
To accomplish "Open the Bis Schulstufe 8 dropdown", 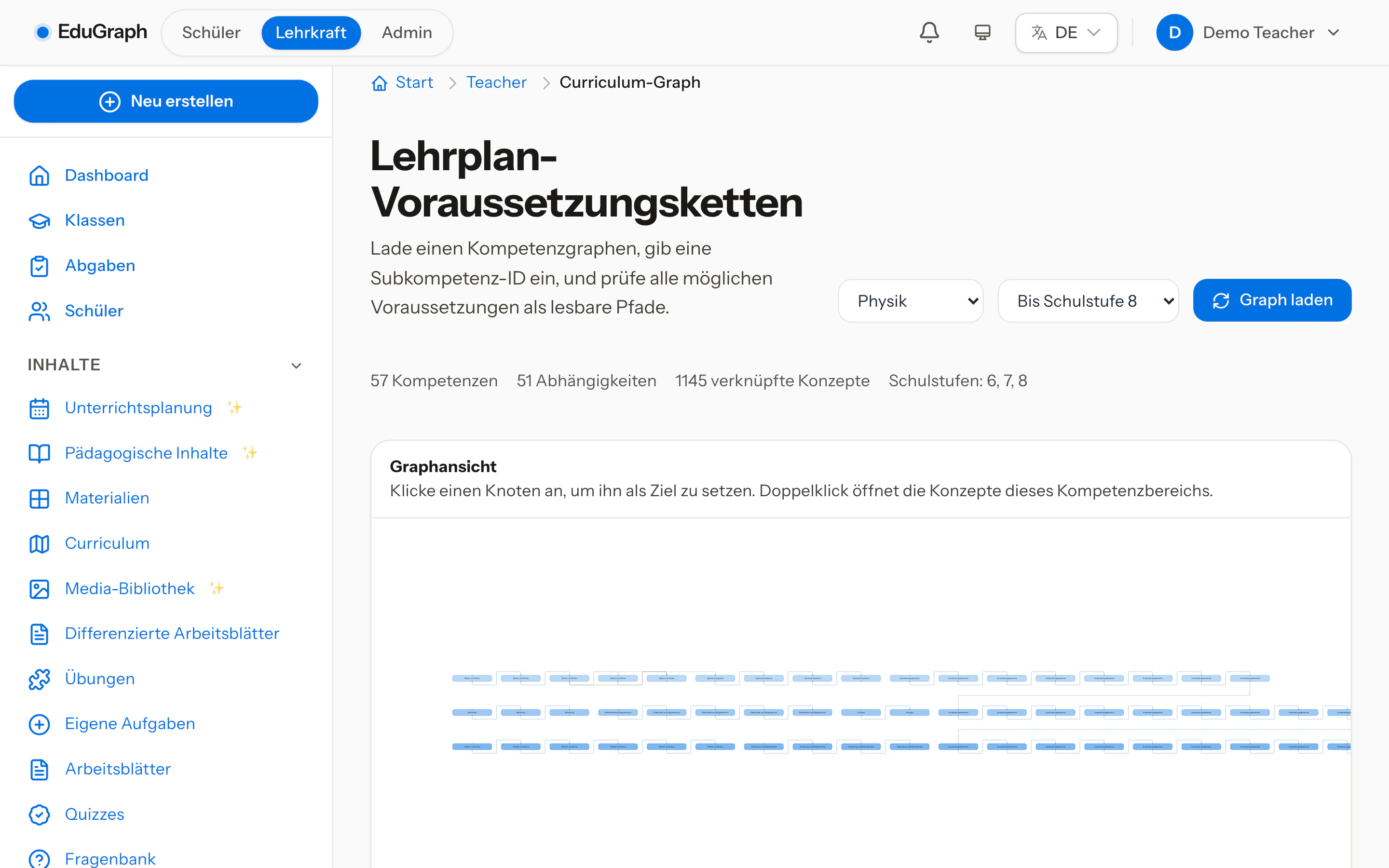I will click(1088, 301).
